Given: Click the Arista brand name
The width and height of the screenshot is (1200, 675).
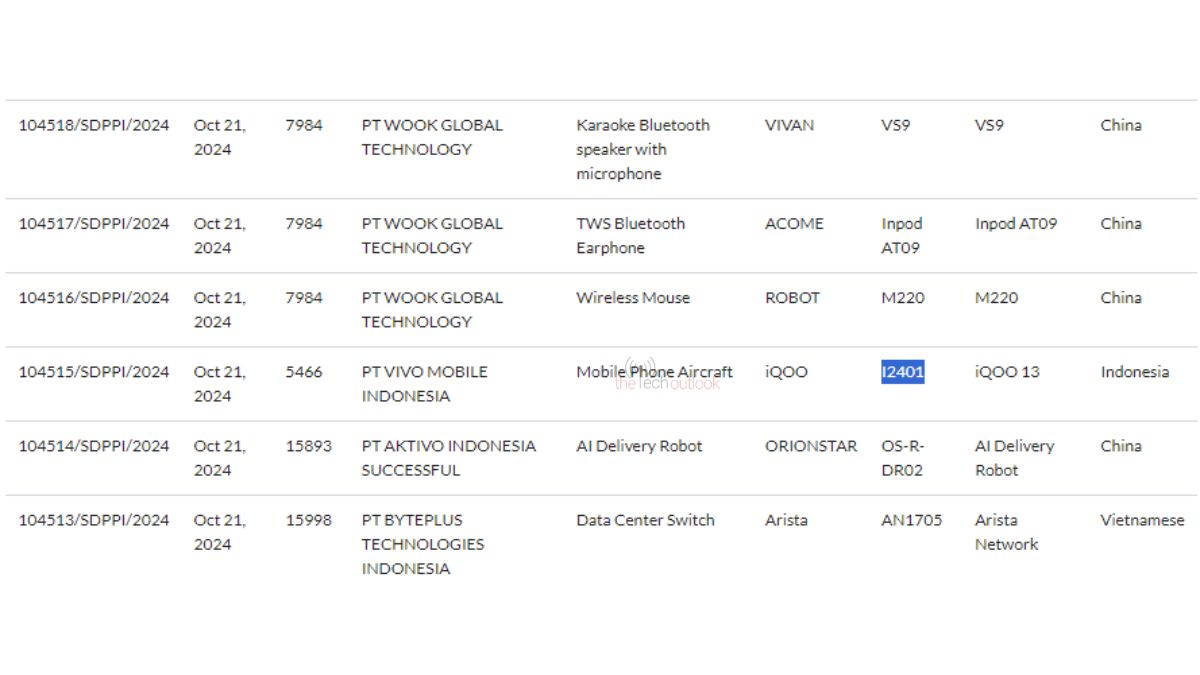Looking at the screenshot, I should tap(786, 520).
